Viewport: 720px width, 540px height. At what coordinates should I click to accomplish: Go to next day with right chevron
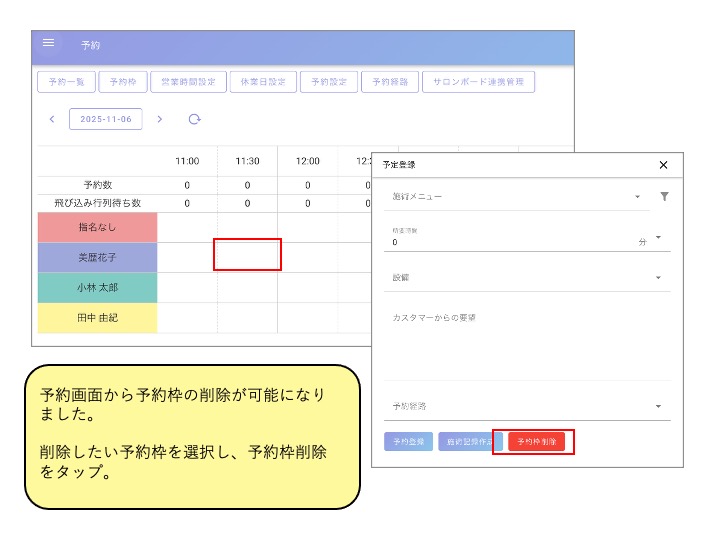coord(160,119)
